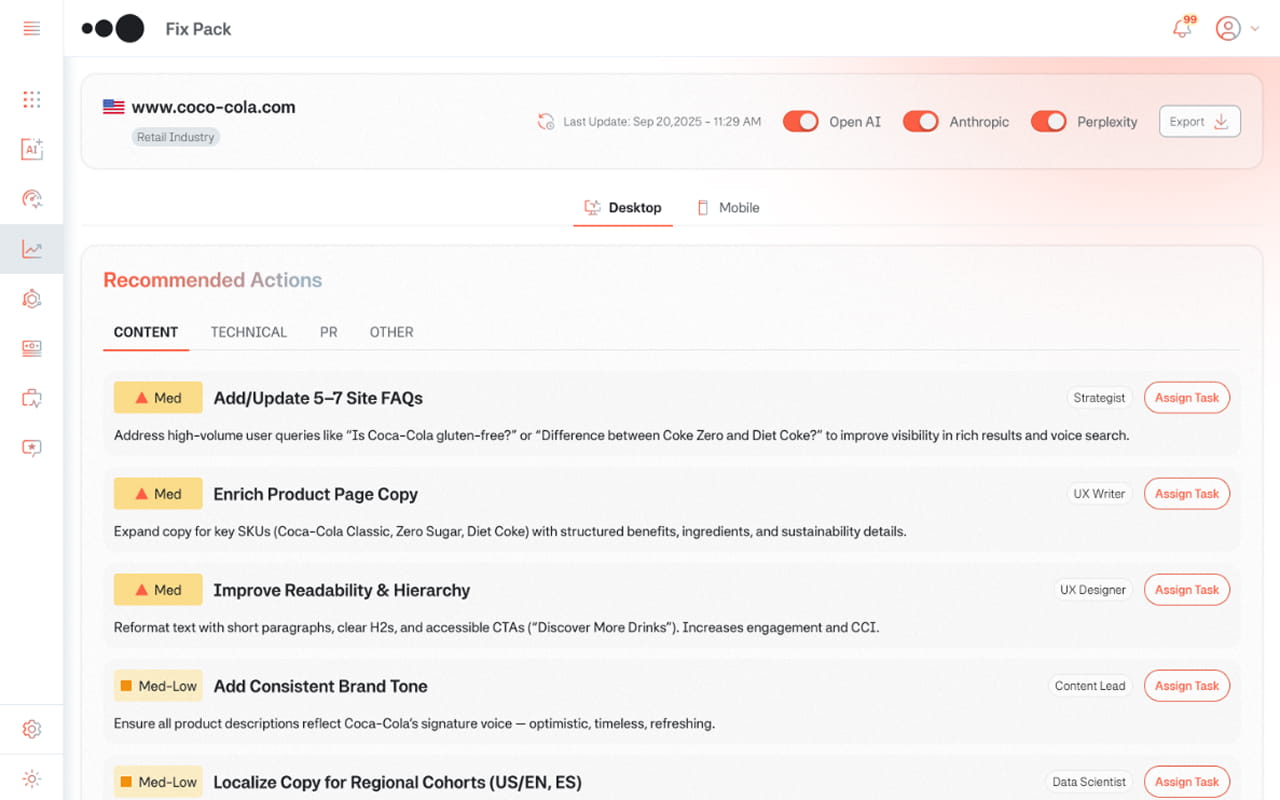Viewport: 1280px width, 800px height.
Task: Click the Fix Pack page title
Action: [198, 29]
